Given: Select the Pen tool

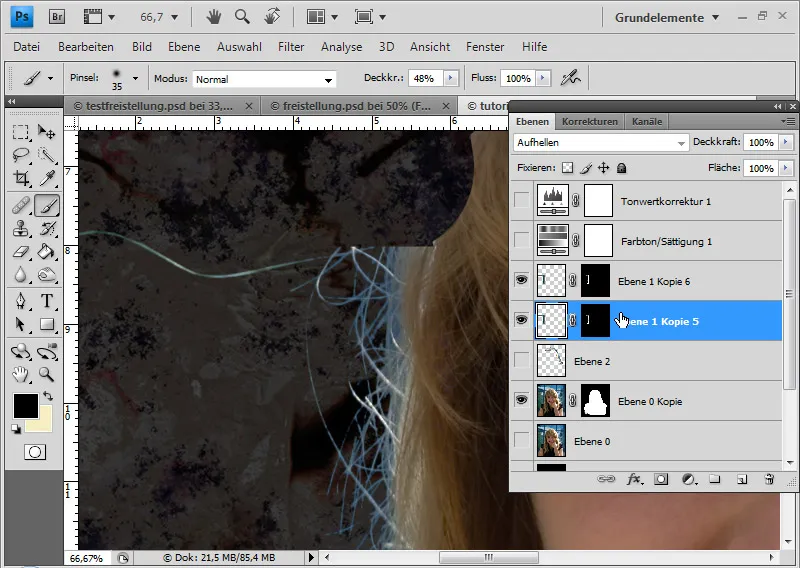Looking at the screenshot, I should click(20, 301).
